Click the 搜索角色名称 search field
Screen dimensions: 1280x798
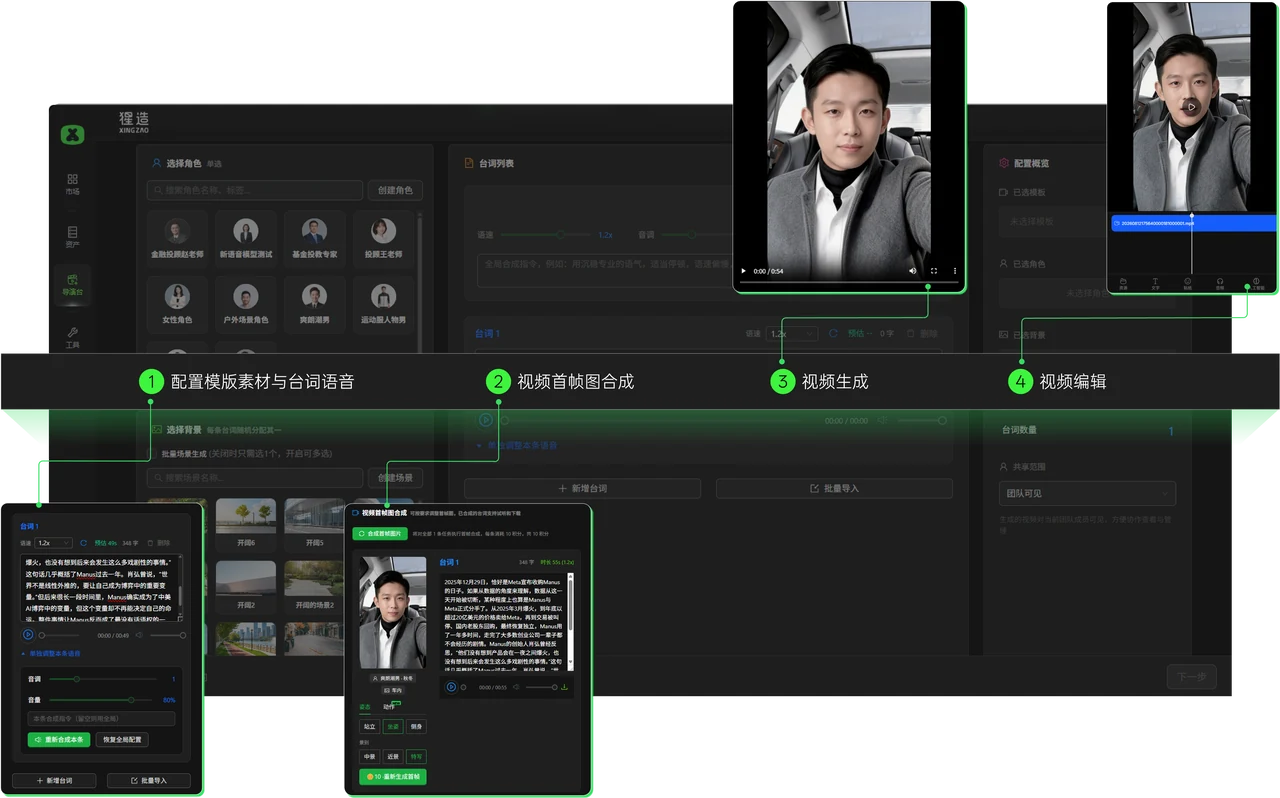pyautogui.click(x=254, y=191)
